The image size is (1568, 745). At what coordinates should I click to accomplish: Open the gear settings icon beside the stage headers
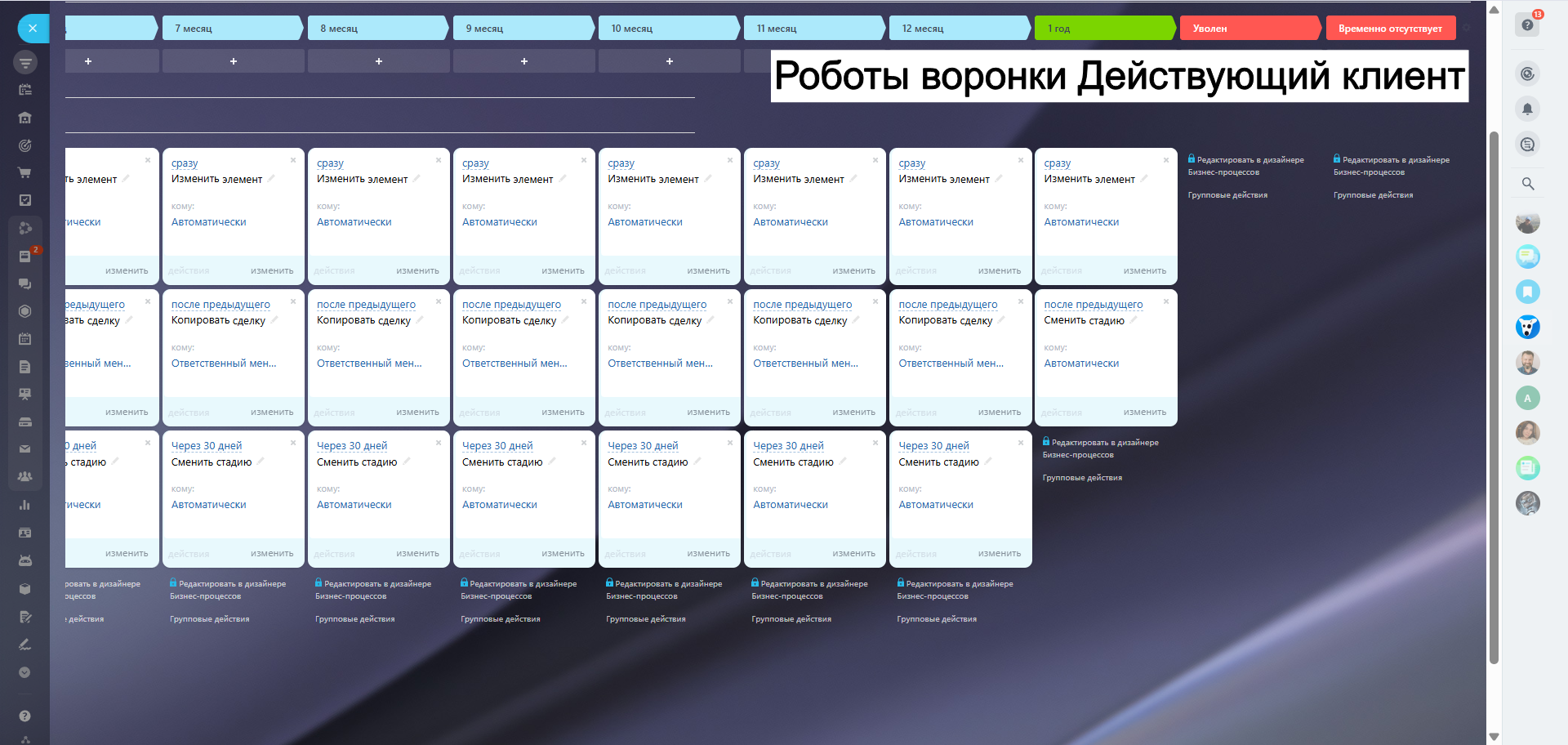1467,28
